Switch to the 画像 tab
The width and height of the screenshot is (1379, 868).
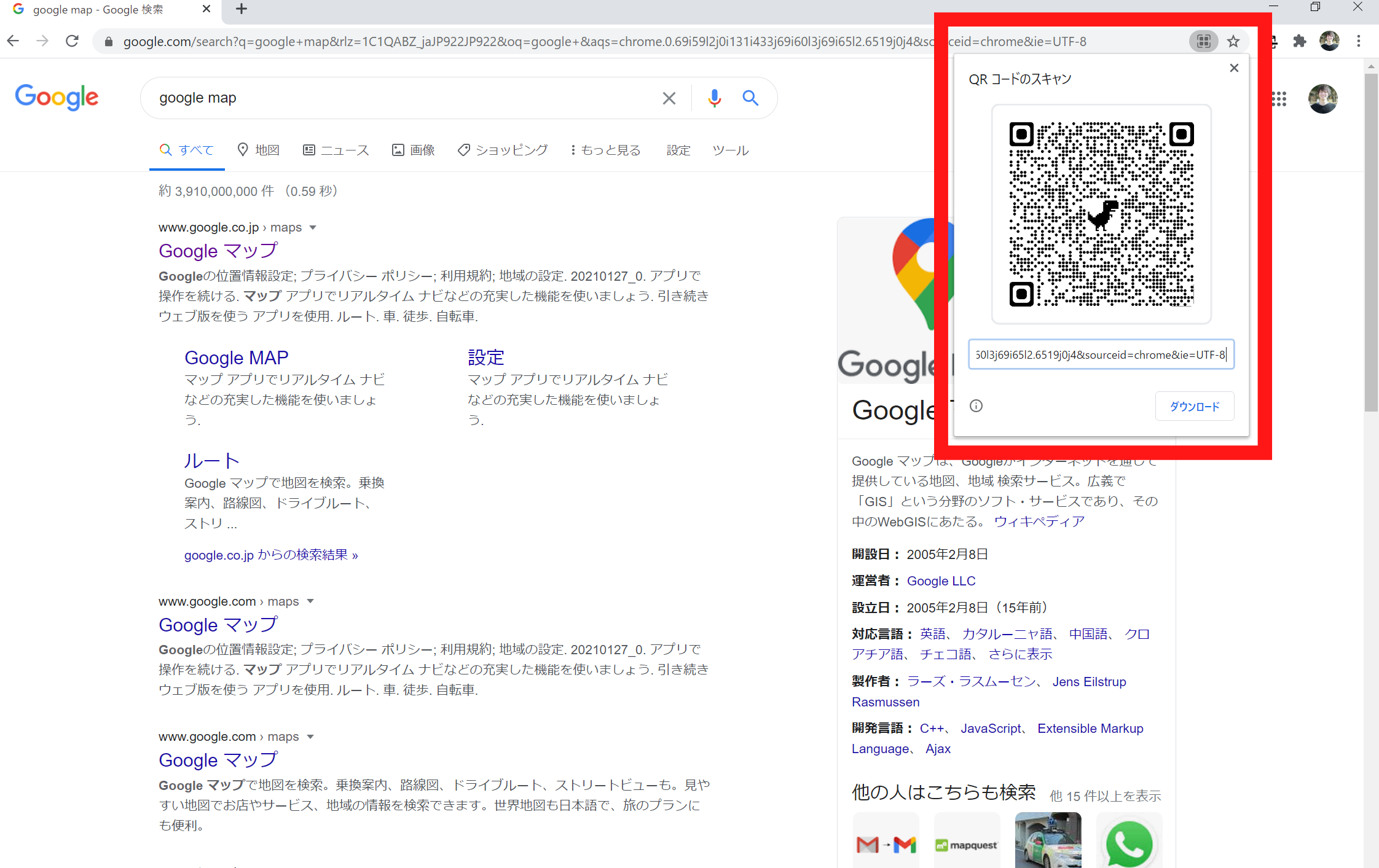pyautogui.click(x=414, y=150)
